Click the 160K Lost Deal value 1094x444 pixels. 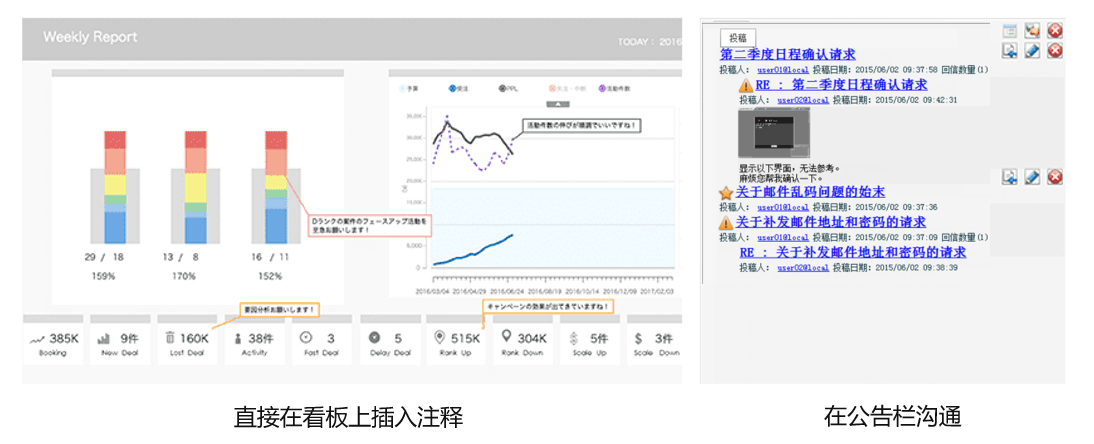coord(195,339)
